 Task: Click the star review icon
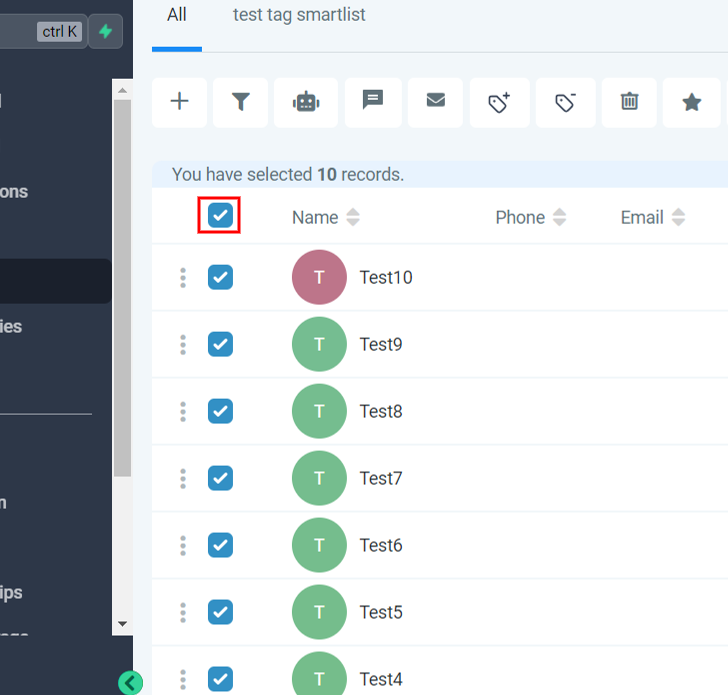(692, 102)
